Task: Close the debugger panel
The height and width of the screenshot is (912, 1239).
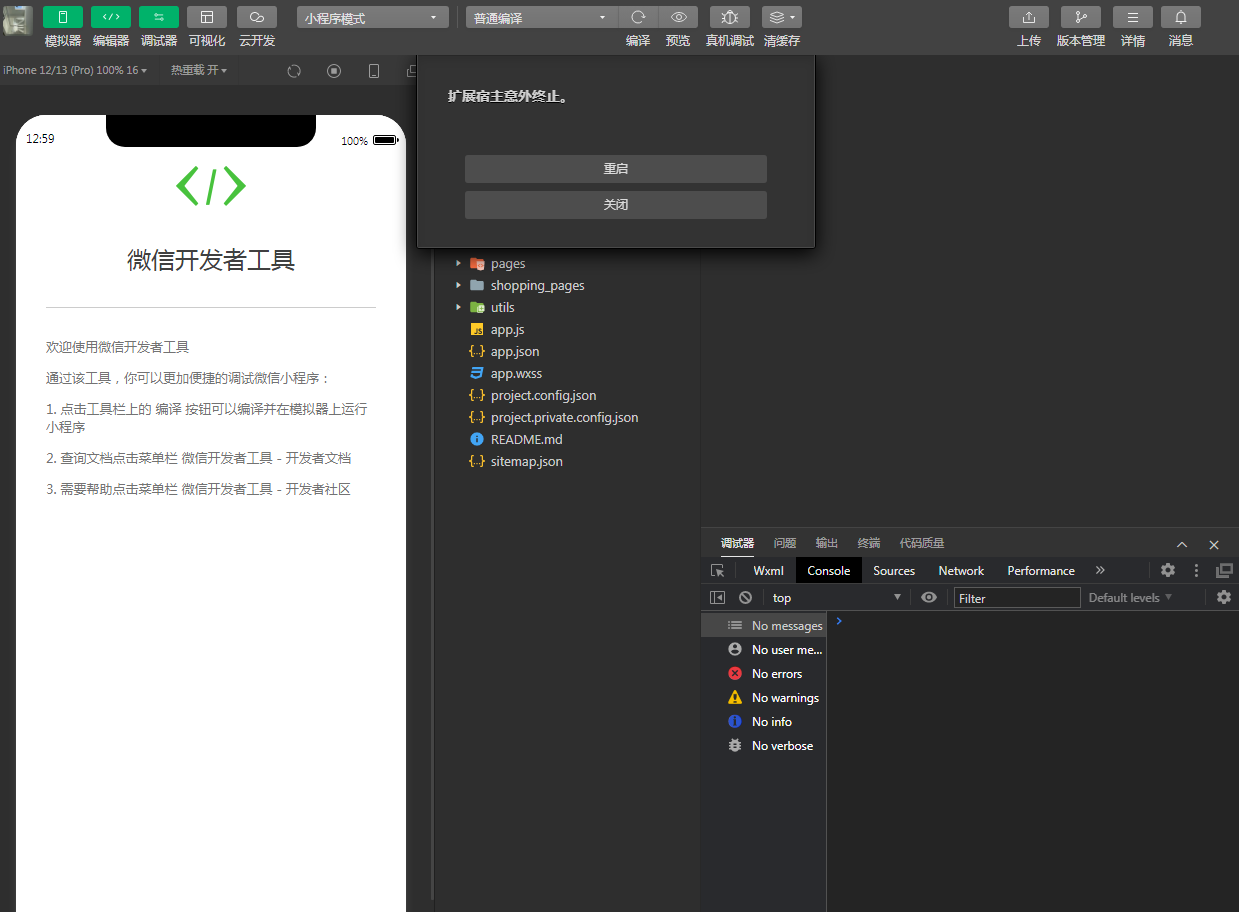Action: (x=1214, y=545)
